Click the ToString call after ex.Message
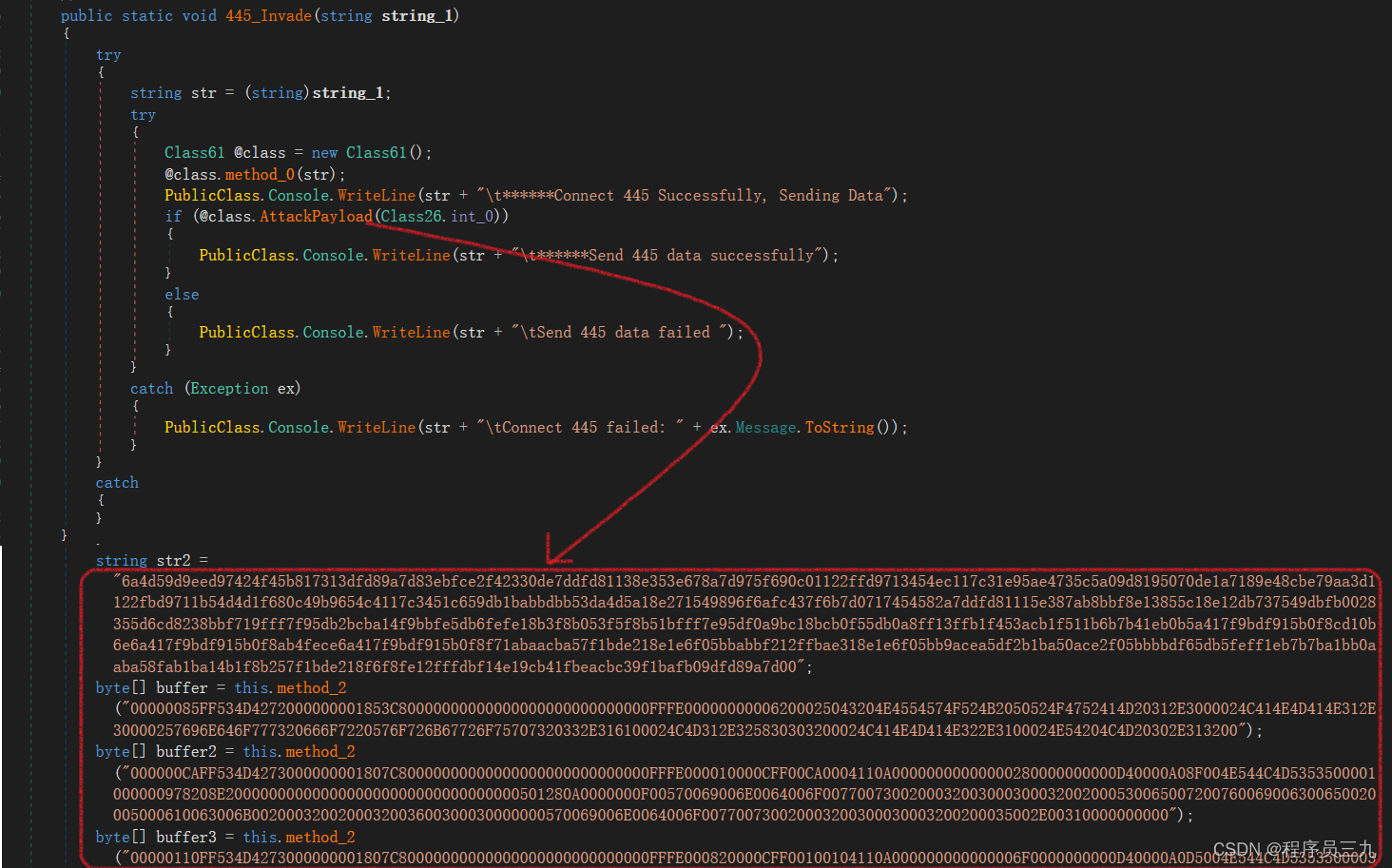This screenshot has width=1392, height=868. click(840, 428)
